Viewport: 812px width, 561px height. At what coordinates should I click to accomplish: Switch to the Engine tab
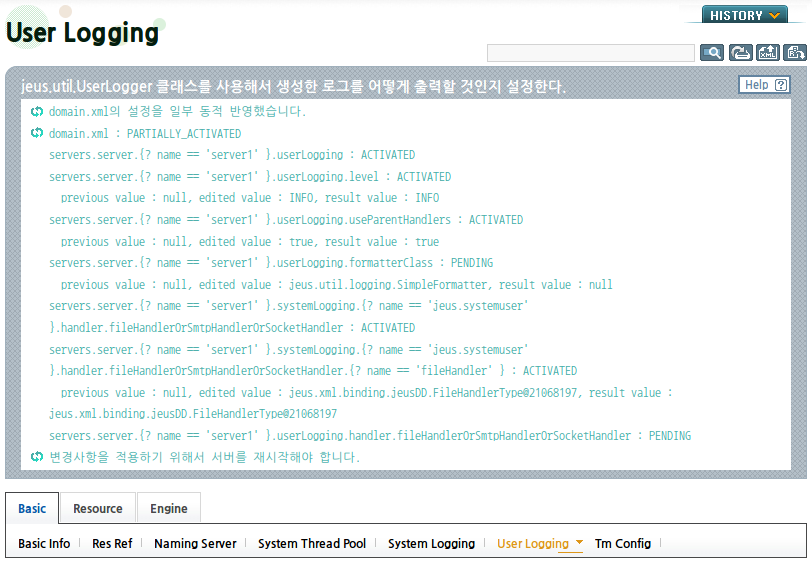coord(169,508)
